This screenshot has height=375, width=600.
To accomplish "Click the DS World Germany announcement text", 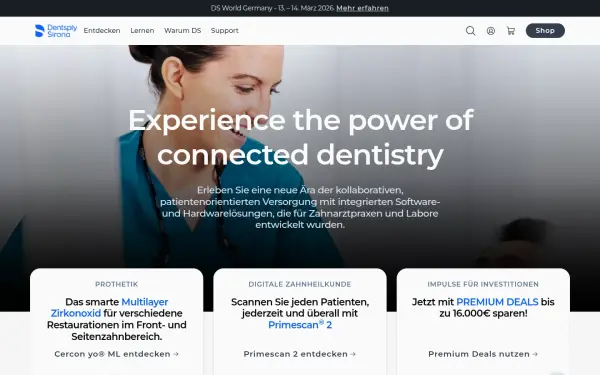I will pyautogui.click(x=272, y=8).
